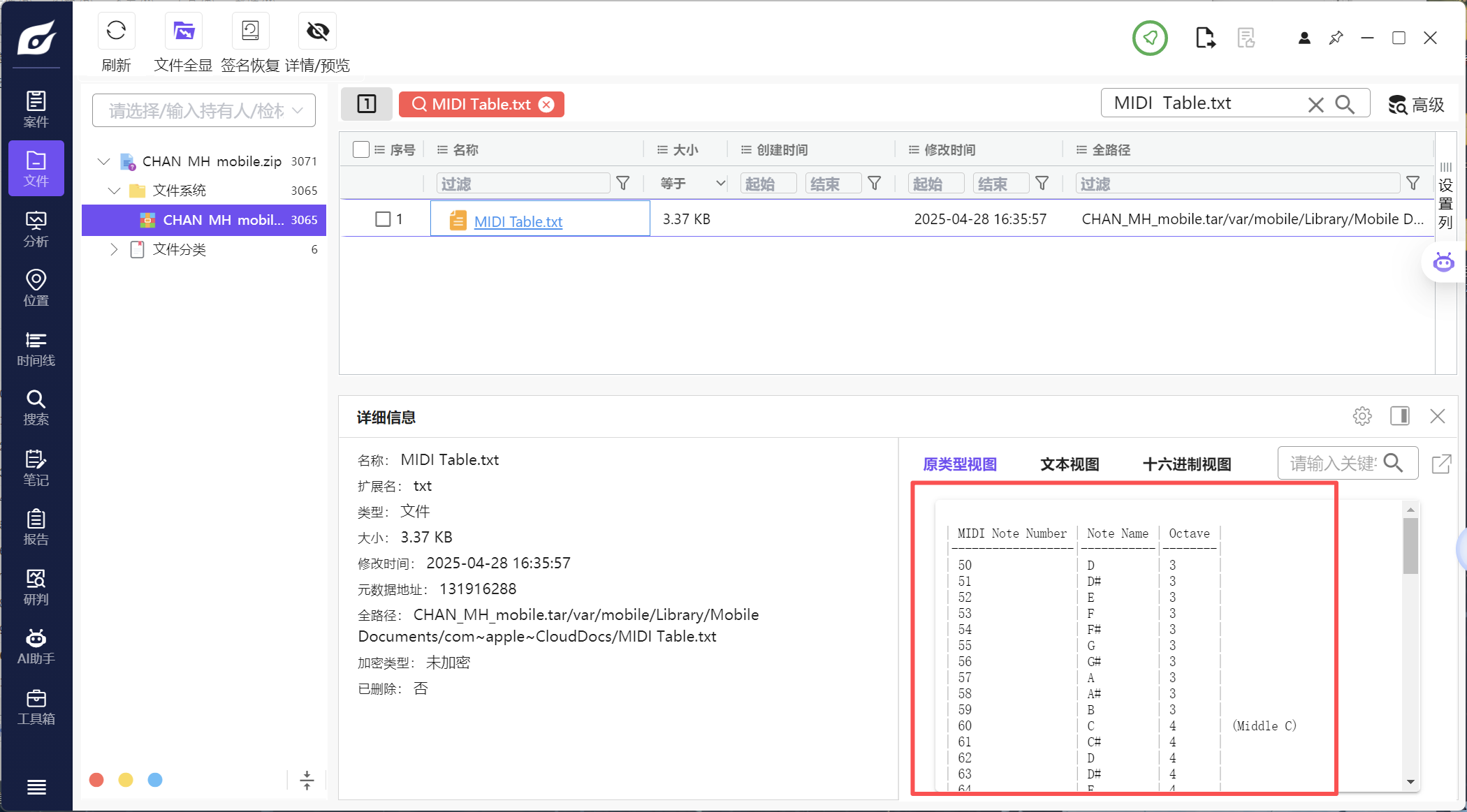Collapse the CHAN_MH_mobile.zip tree node
The height and width of the screenshot is (812, 1467).
[103, 161]
